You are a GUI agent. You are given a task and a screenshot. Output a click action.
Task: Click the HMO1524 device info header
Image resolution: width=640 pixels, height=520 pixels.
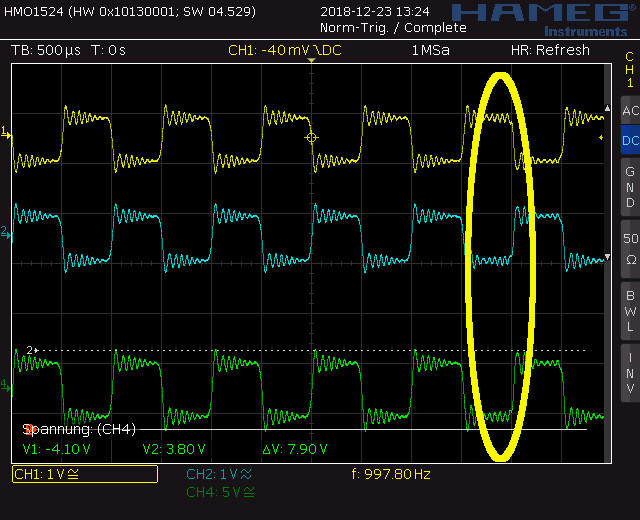pyautogui.click(x=130, y=11)
